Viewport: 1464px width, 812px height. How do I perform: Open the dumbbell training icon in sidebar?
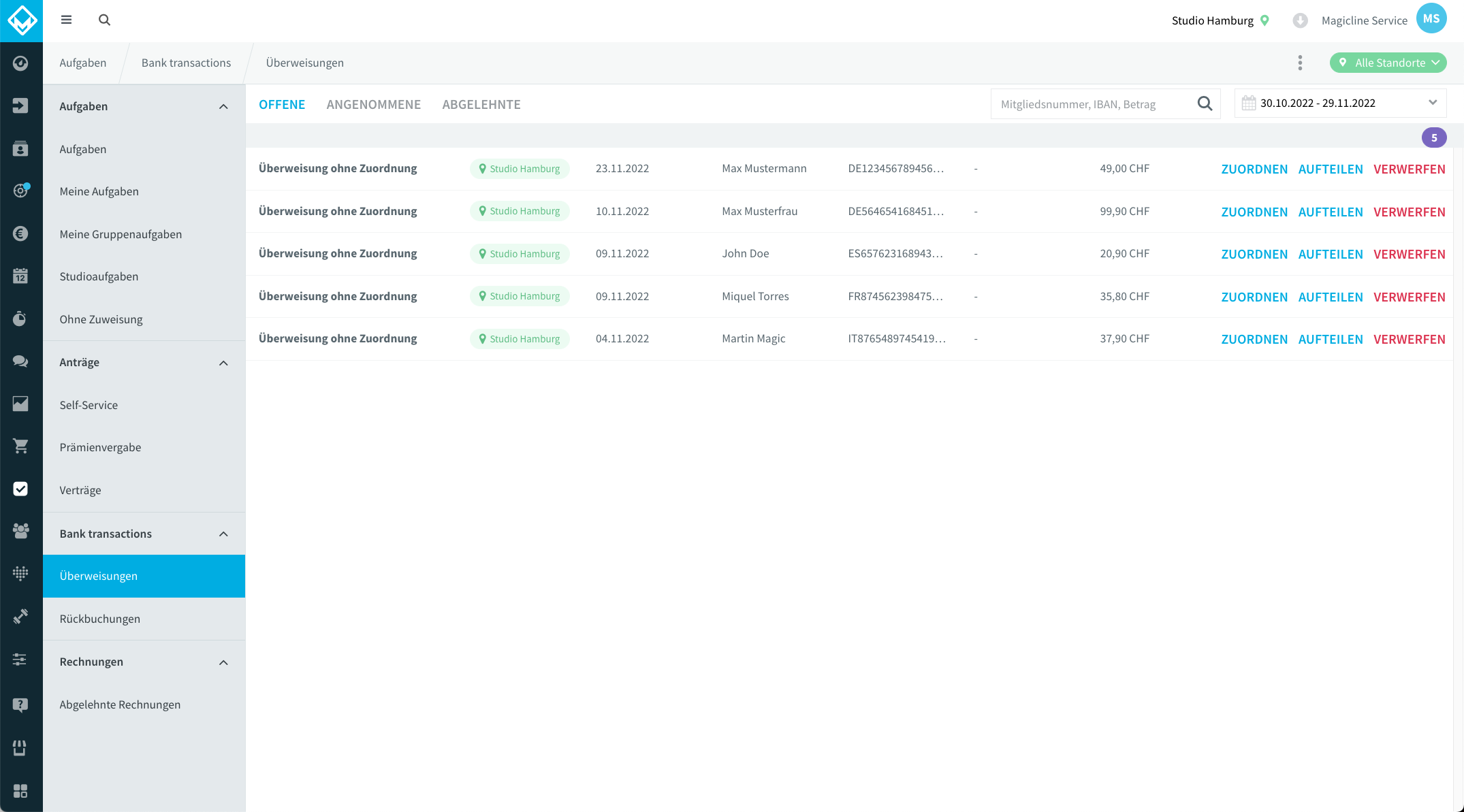click(x=20, y=617)
